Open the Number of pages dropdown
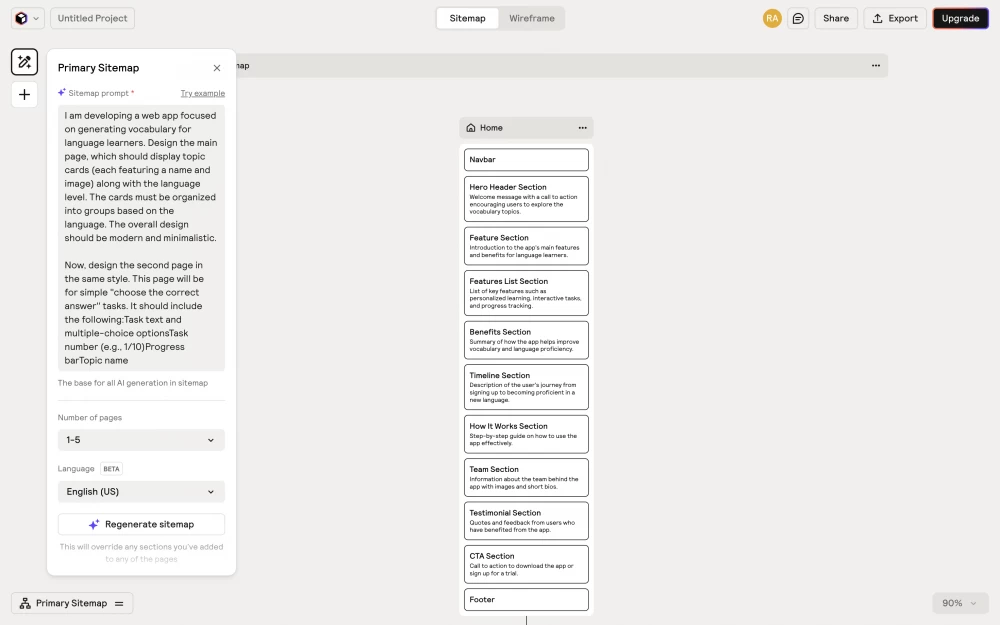The height and width of the screenshot is (625, 1000). click(140, 440)
